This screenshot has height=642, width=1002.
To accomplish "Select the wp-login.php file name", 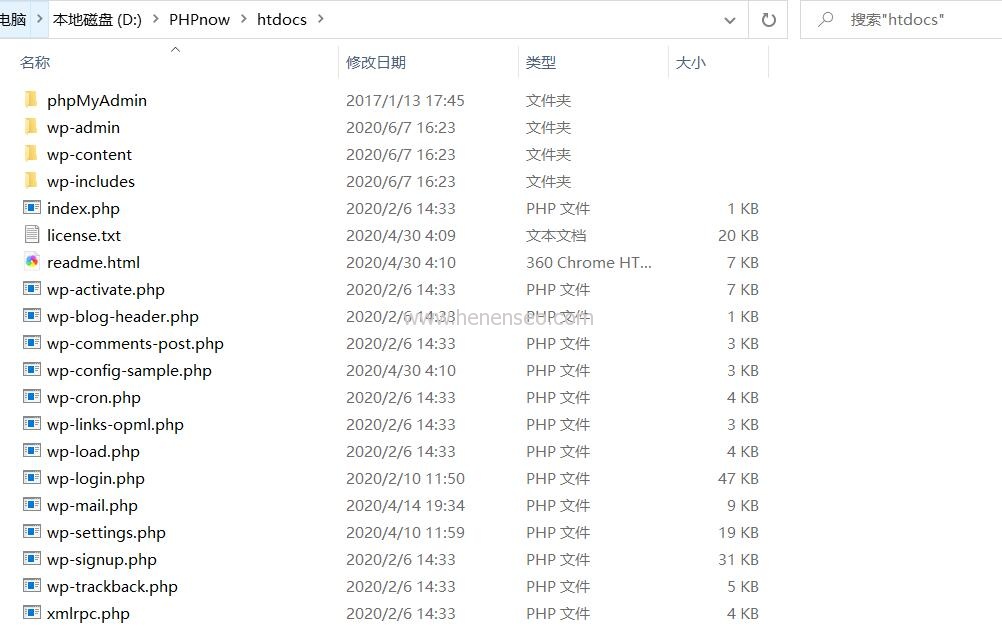I will [x=96, y=478].
